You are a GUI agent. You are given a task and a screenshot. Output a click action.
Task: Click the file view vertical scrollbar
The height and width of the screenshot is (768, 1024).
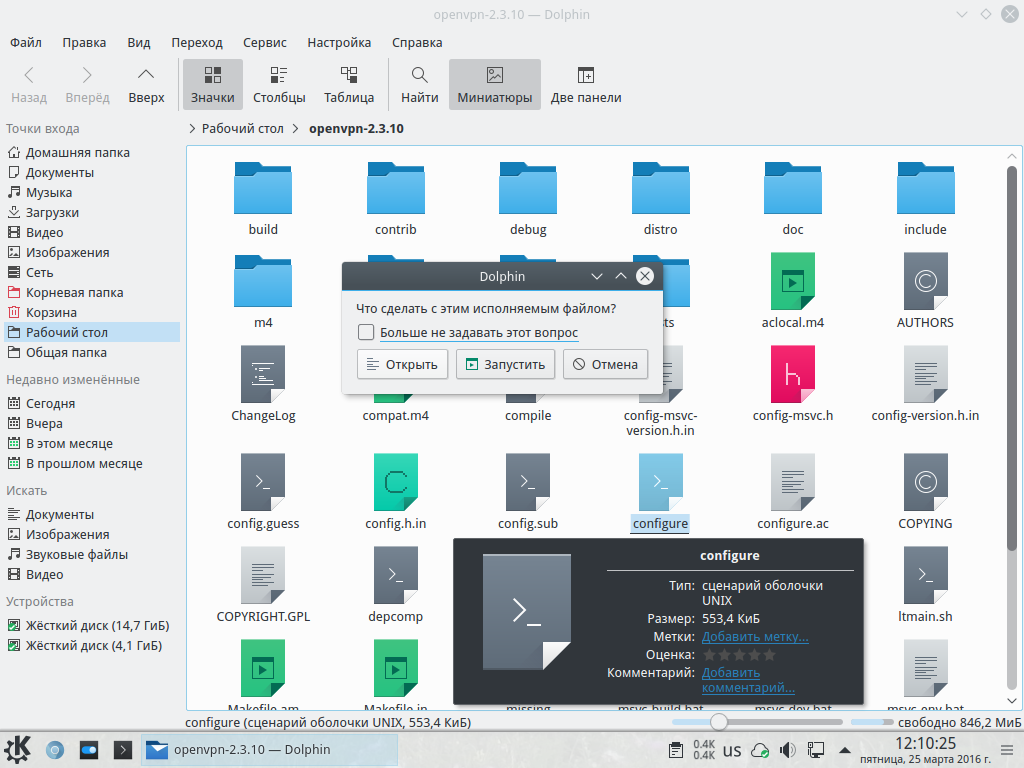pyautogui.click(x=1012, y=357)
